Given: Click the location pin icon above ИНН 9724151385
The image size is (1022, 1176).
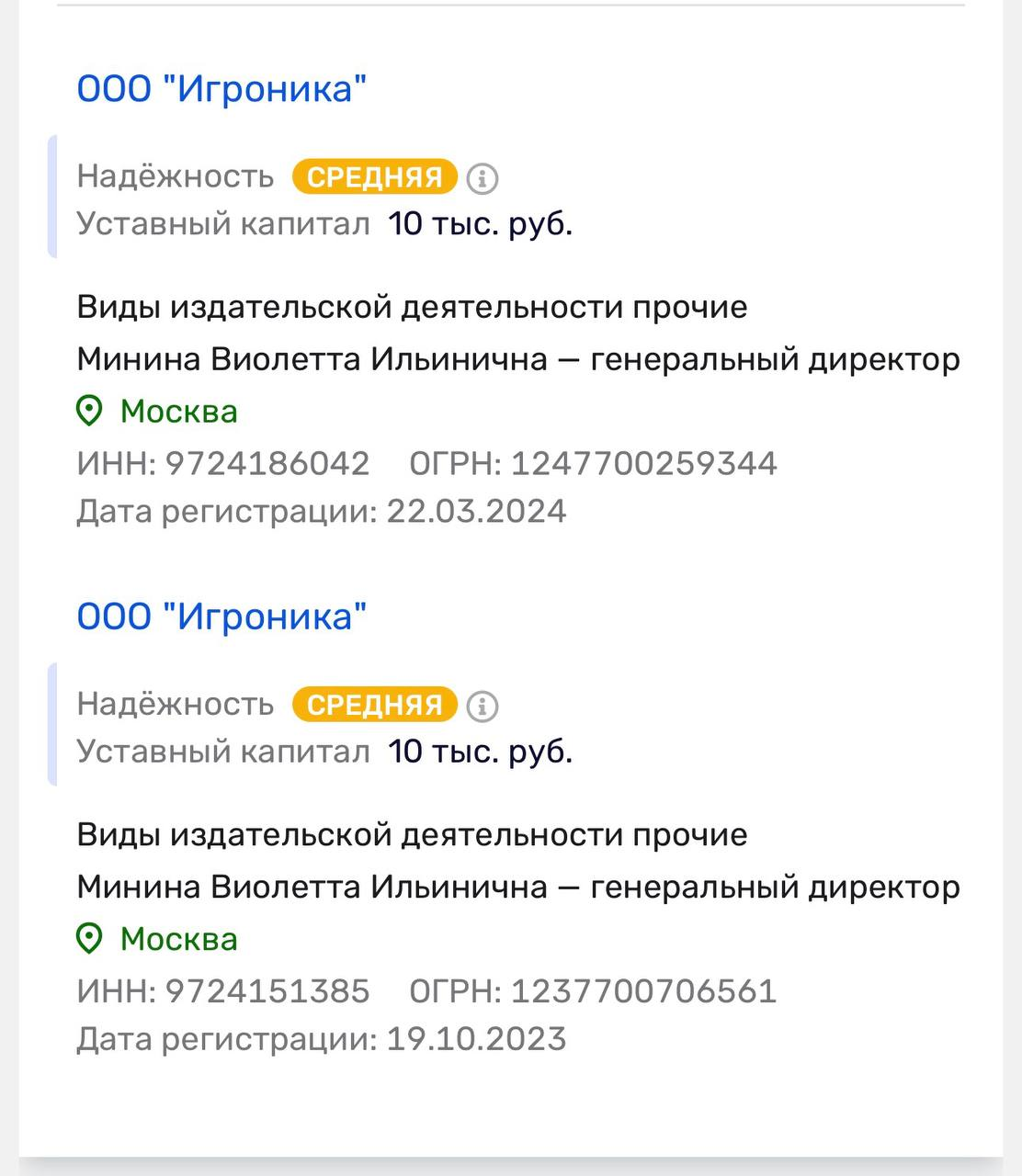Looking at the screenshot, I should 89,939.
